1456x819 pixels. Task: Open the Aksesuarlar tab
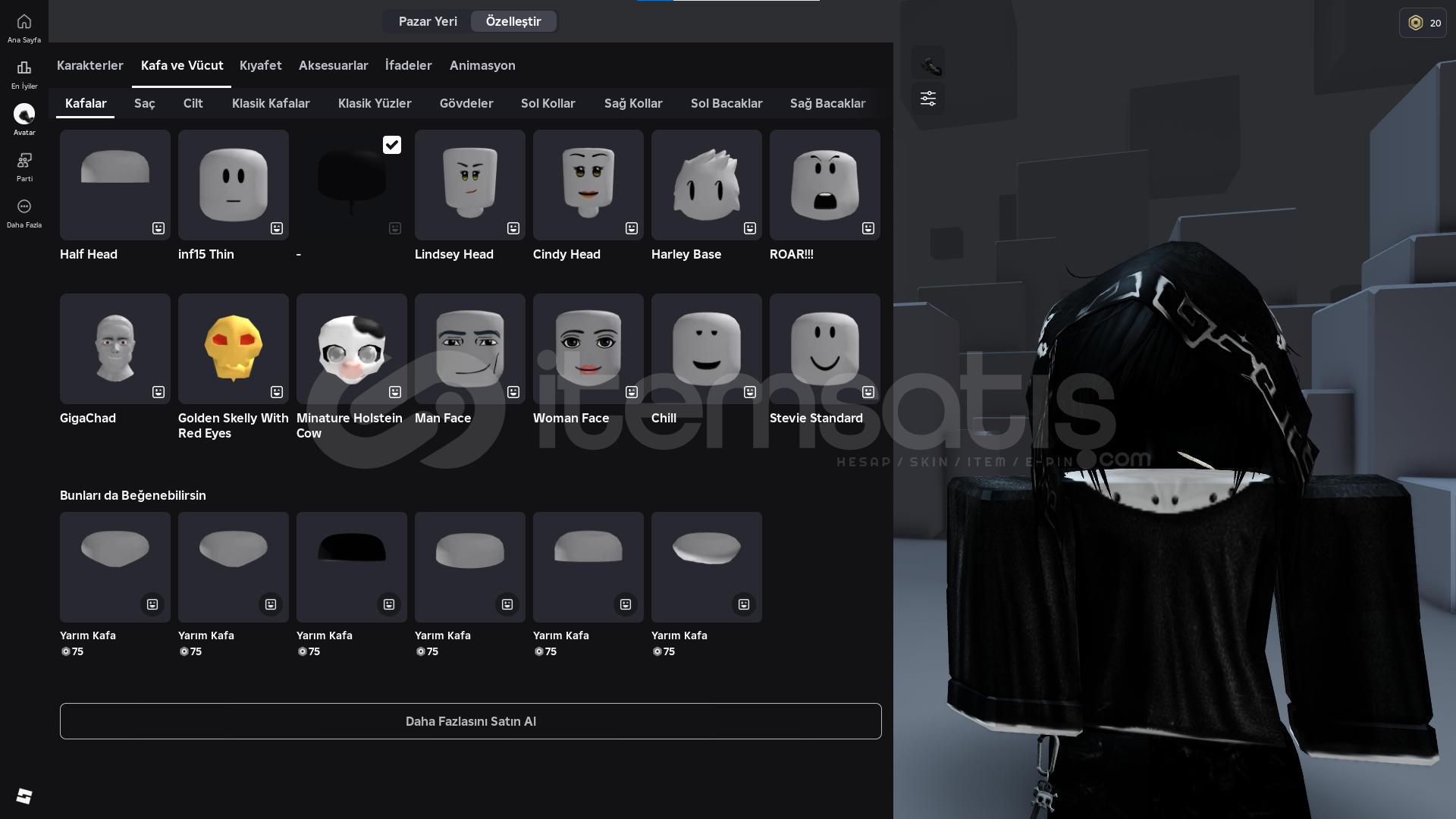(334, 65)
